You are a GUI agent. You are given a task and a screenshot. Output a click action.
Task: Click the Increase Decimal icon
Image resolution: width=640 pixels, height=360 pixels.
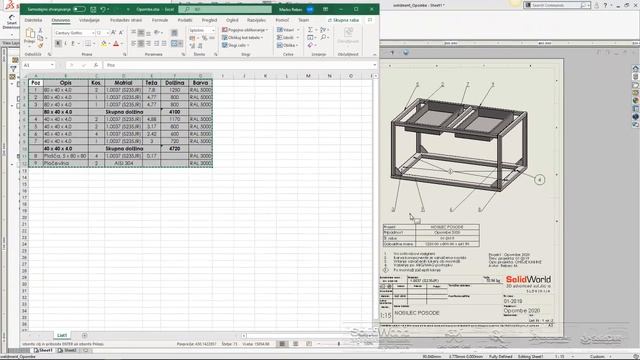coord(193,46)
